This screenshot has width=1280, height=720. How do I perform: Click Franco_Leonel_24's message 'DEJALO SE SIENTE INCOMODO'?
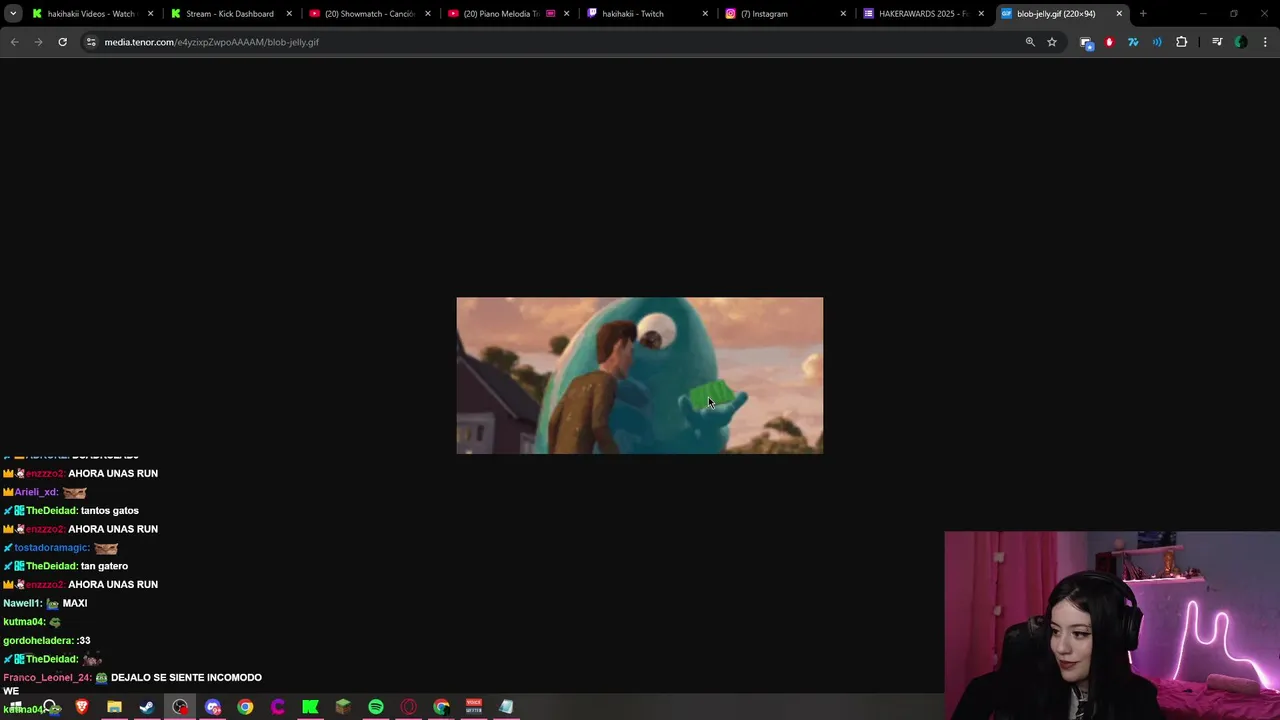(186, 678)
